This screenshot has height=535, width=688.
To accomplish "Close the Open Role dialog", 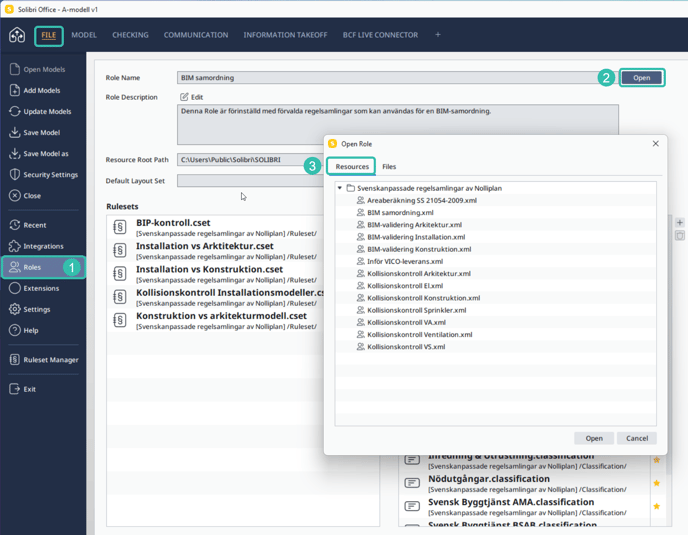I will (x=655, y=144).
